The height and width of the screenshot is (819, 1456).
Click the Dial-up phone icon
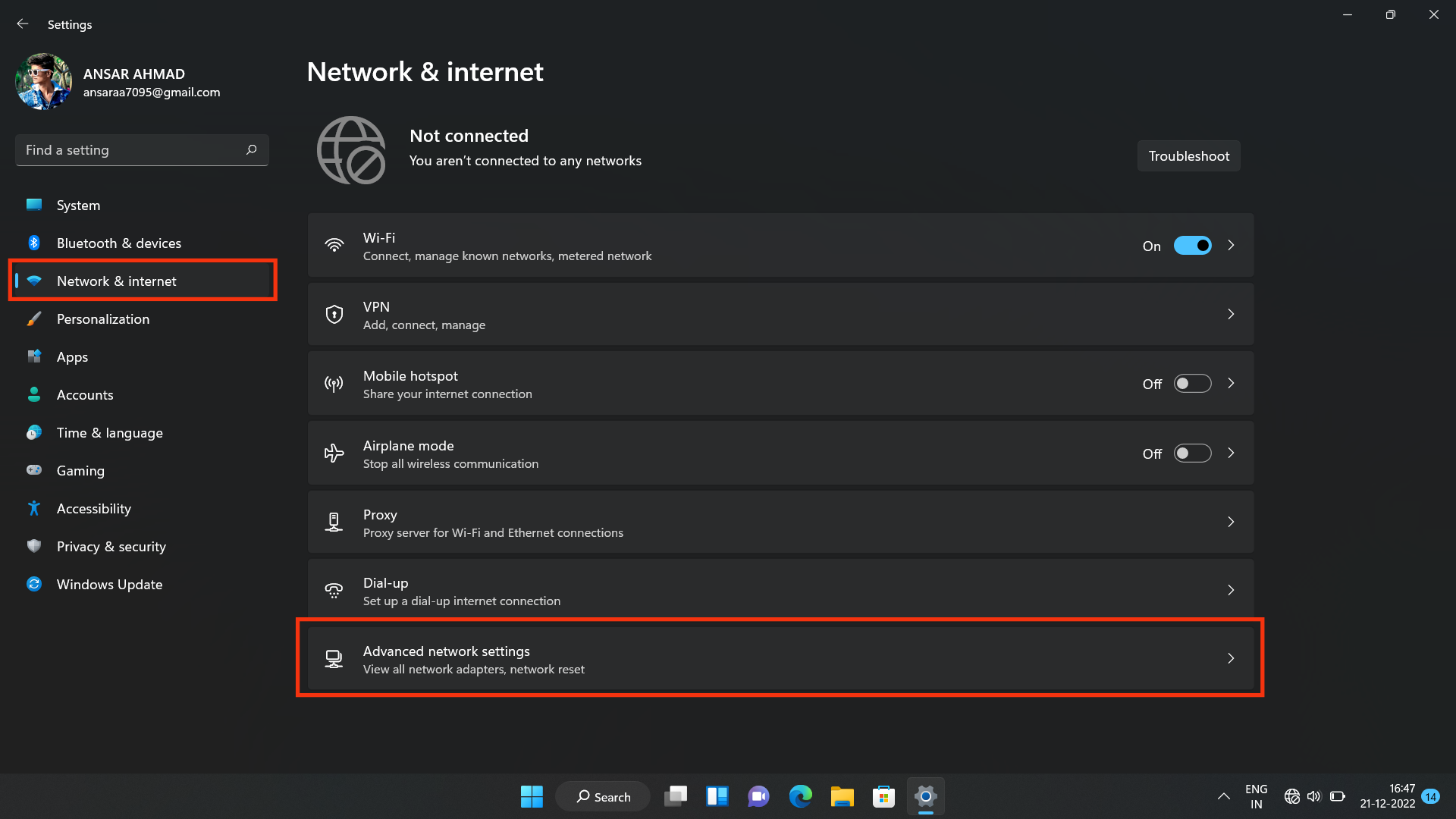tap(334, 591)
